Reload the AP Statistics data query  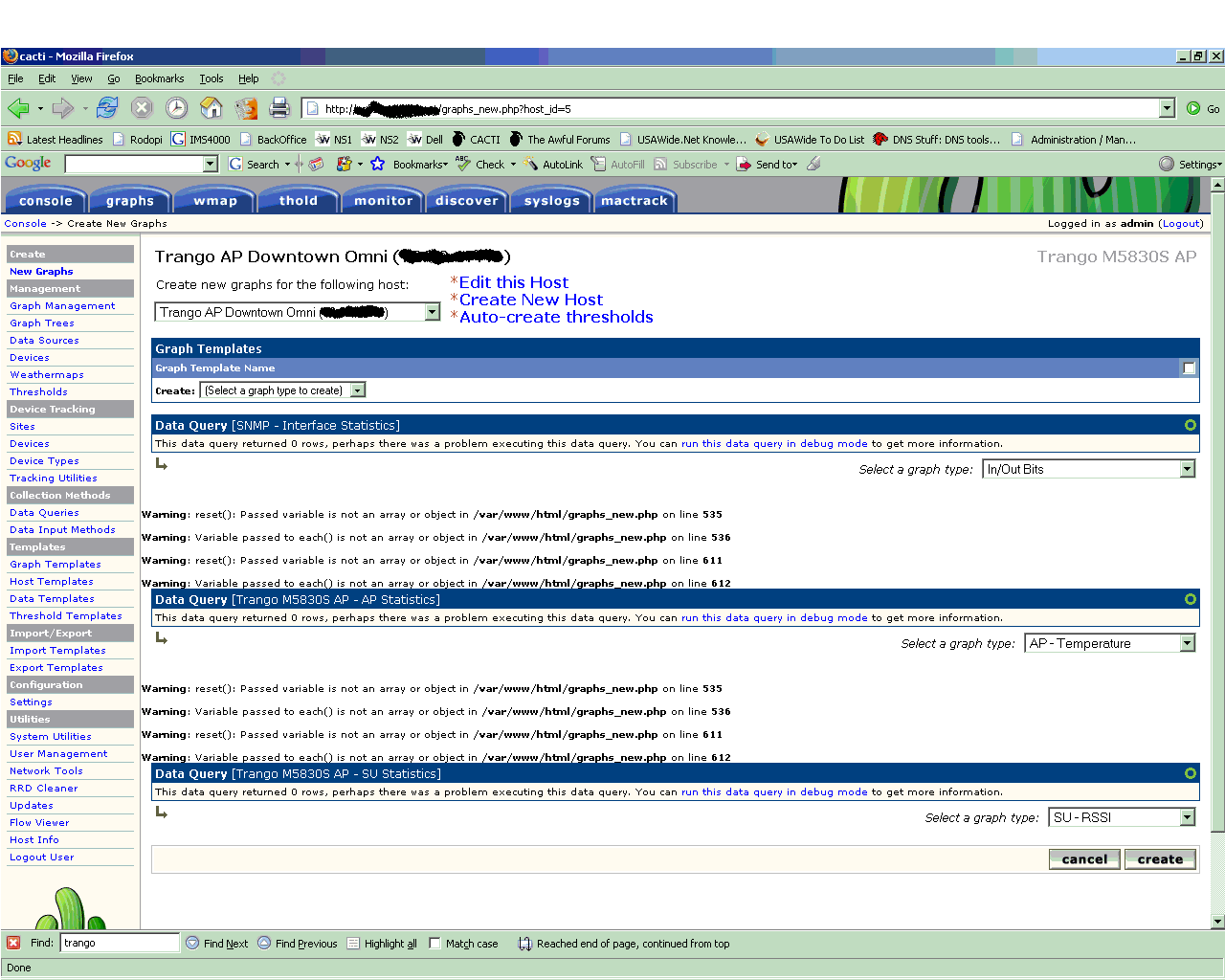tap(1191, 599)
